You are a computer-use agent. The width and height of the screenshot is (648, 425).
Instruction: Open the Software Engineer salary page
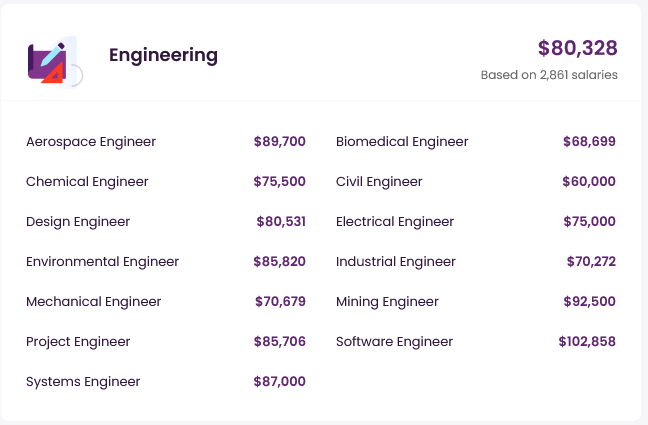point(395,342)
